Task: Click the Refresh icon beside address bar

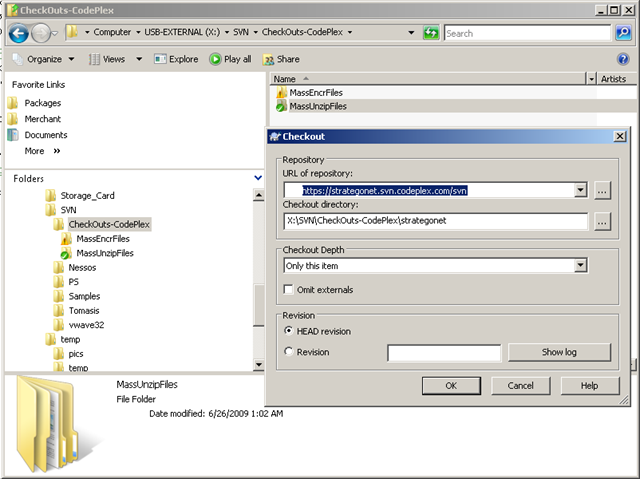Action: tap(431, 33)
